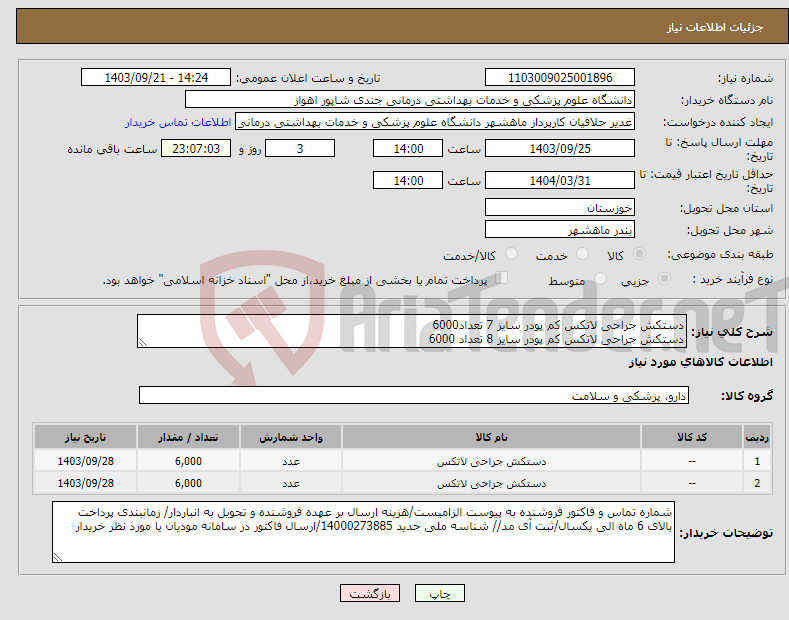Viewport: 789px width, 620px height.
Task: Click the price validity time 14:00 field
Action: (408, 180)
